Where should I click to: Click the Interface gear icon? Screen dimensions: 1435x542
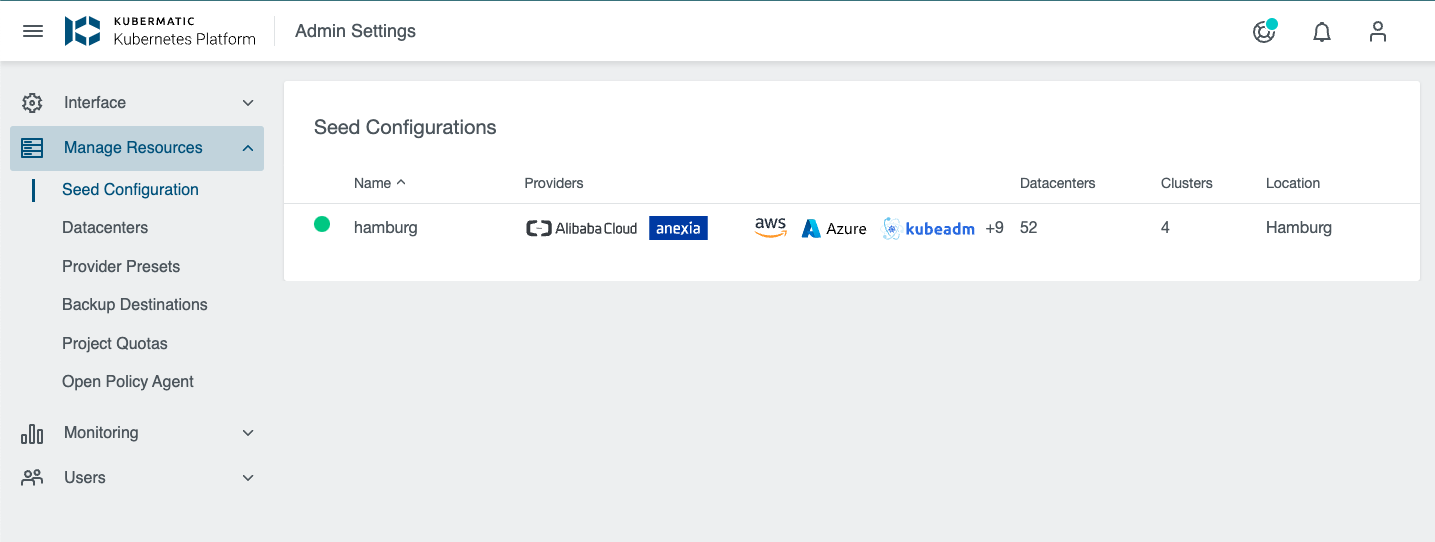pos(32,103)
